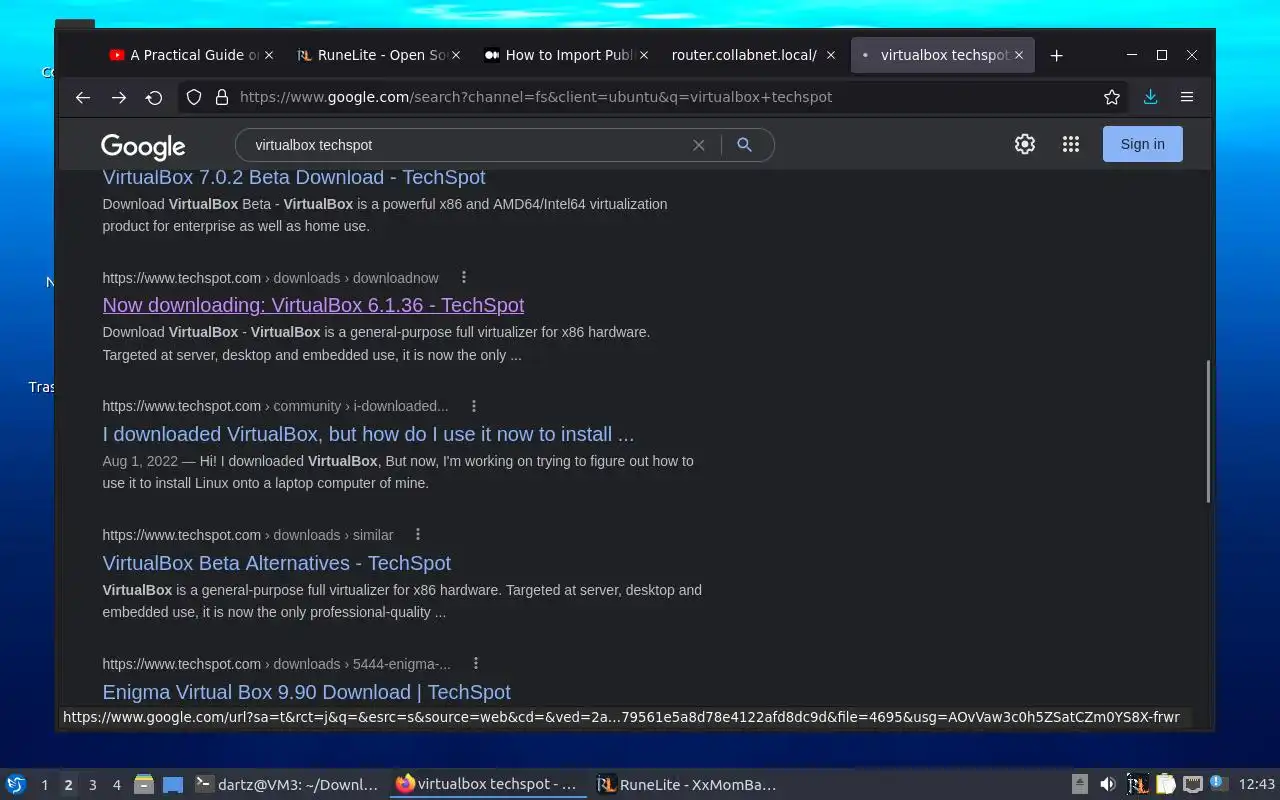Click the Firefox virtualbox techspot taskbar item
The width and height of the screenshot is (1280, 800).
click(487, 785)
